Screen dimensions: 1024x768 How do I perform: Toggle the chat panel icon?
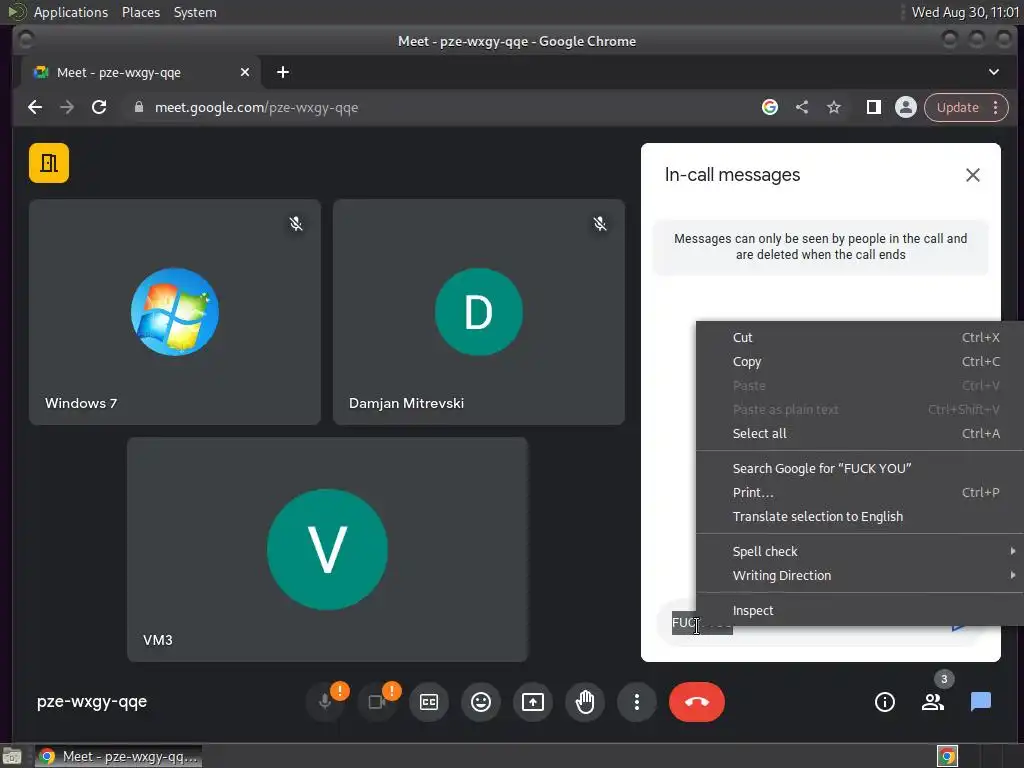click(981, 702)
